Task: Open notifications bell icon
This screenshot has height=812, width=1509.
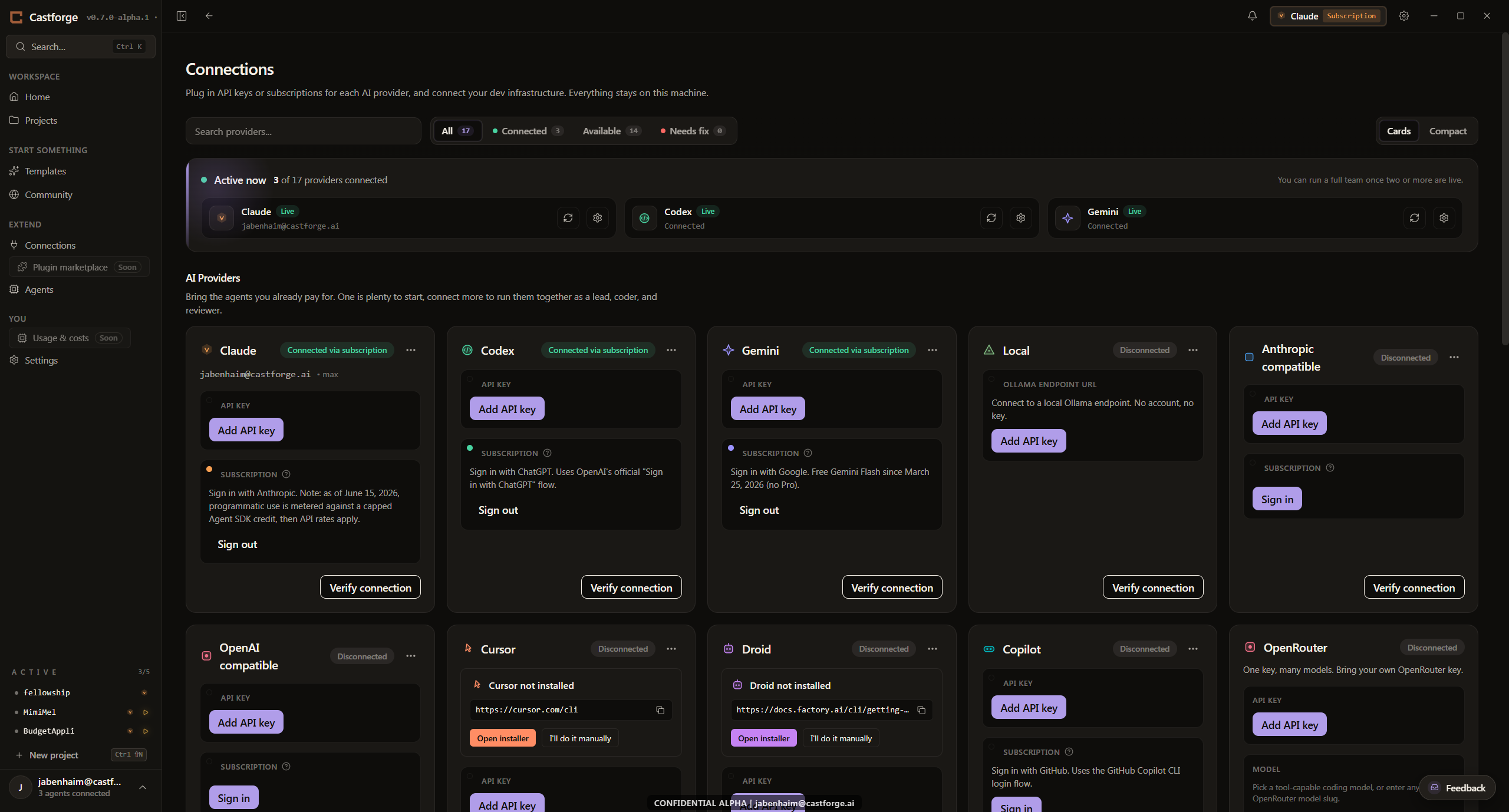Action: click(x=1252, y=16)
